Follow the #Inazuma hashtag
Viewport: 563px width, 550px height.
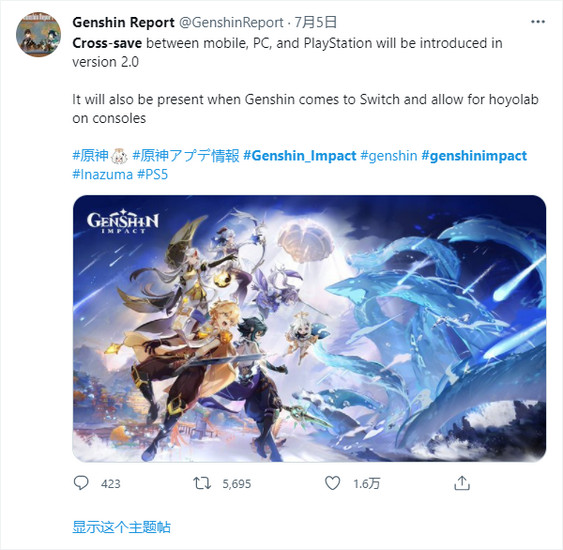coord(103,175)
